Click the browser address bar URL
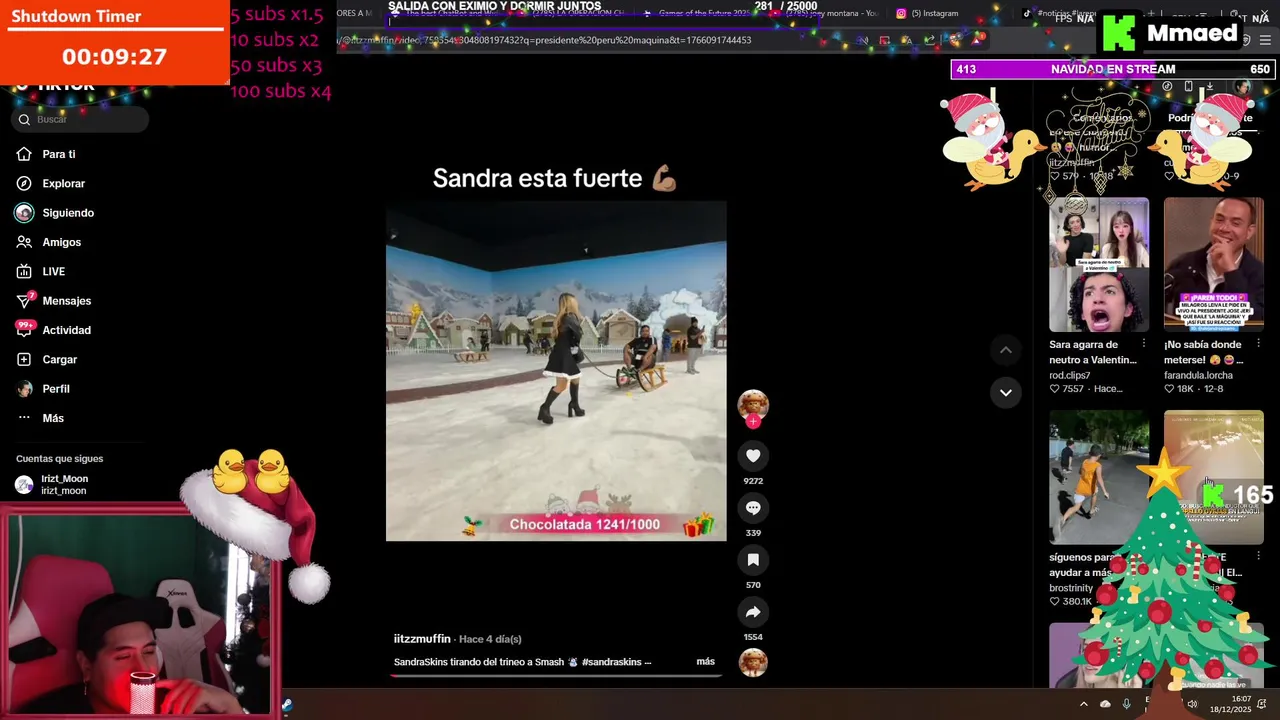The image size is (1280, 720). 545,40
